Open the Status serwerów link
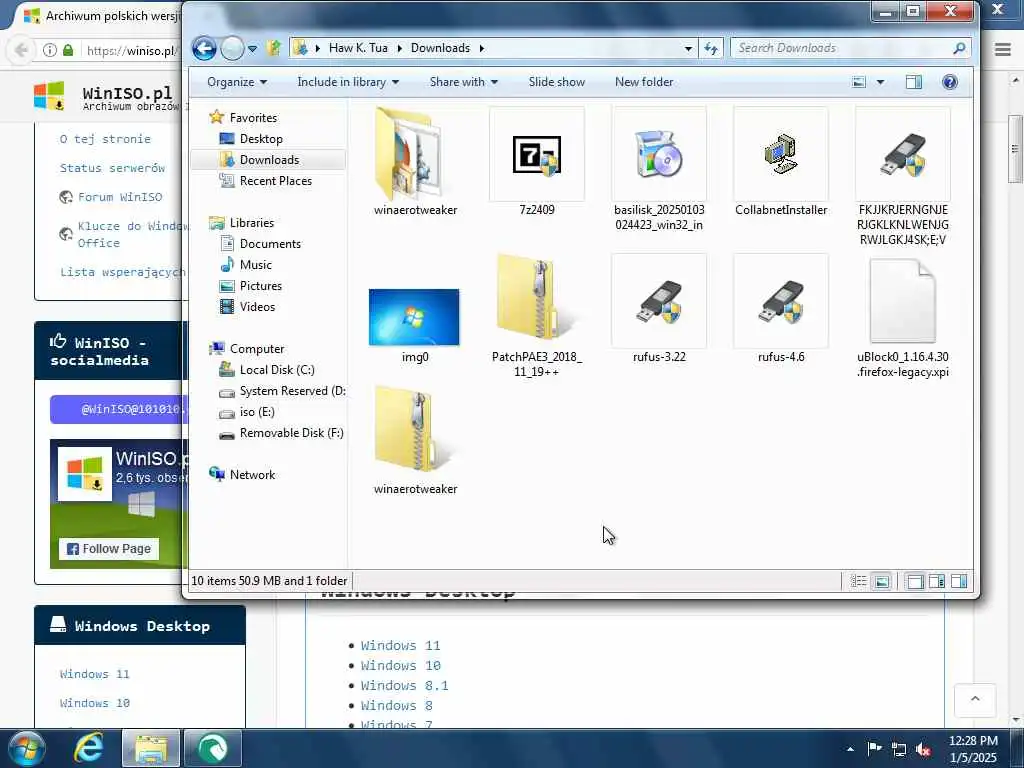The height and width of the screenshot is (768, 1024). point(112,168)
